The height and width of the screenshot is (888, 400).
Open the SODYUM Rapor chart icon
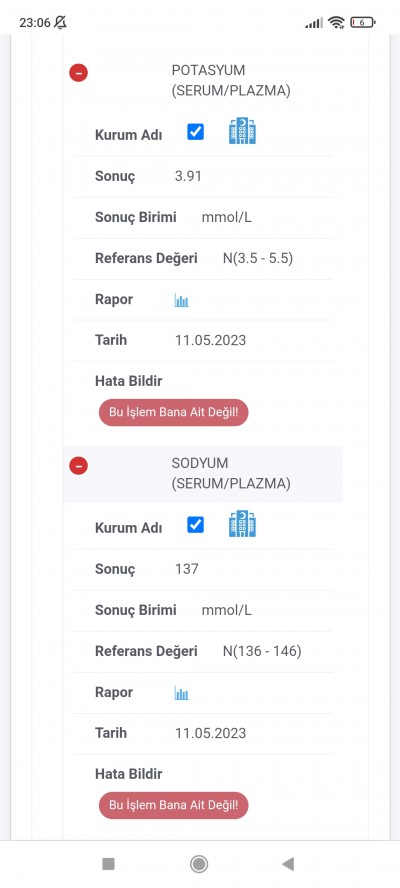tap(181, 693)
